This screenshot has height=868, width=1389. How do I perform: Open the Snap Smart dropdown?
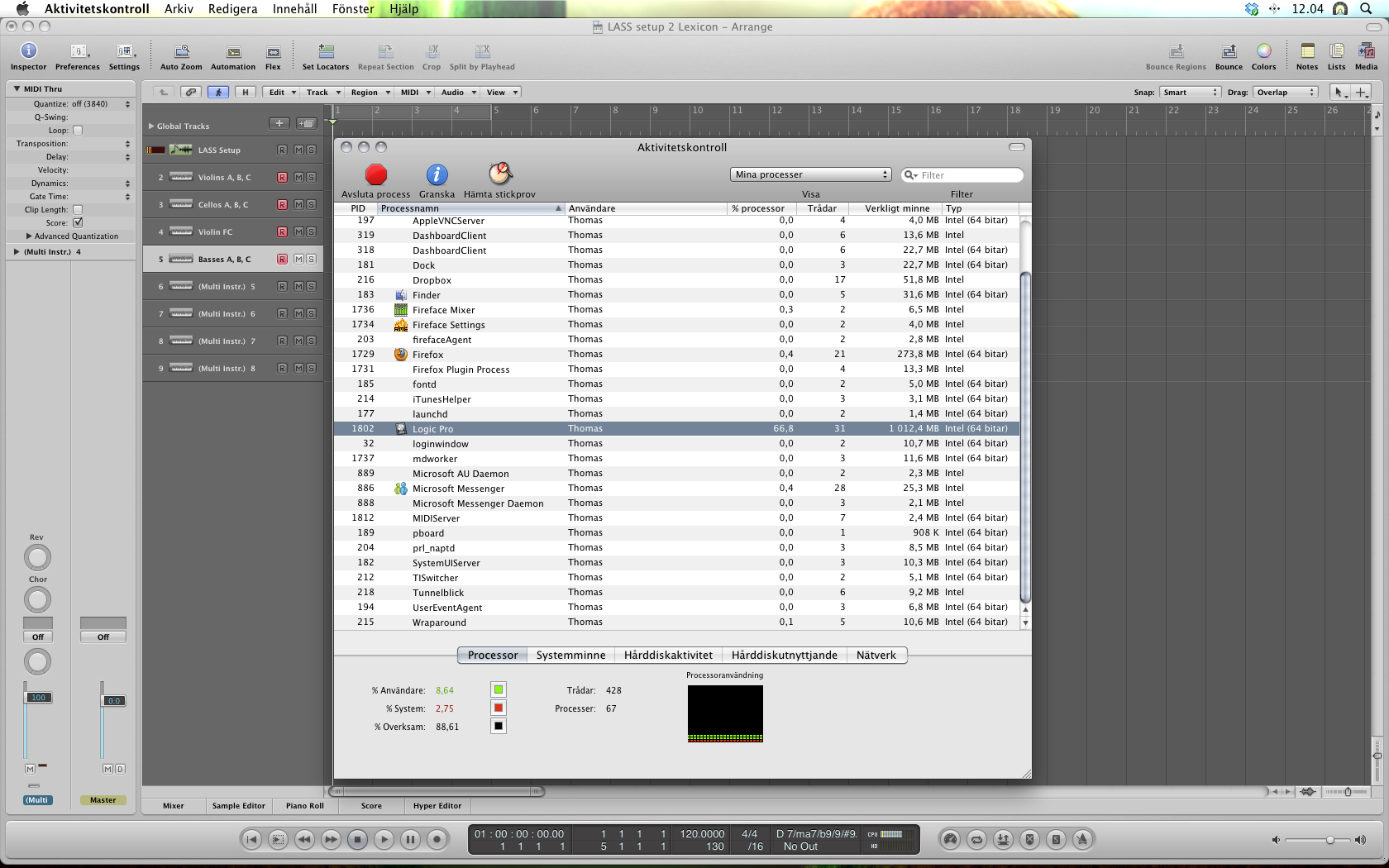1190,92
